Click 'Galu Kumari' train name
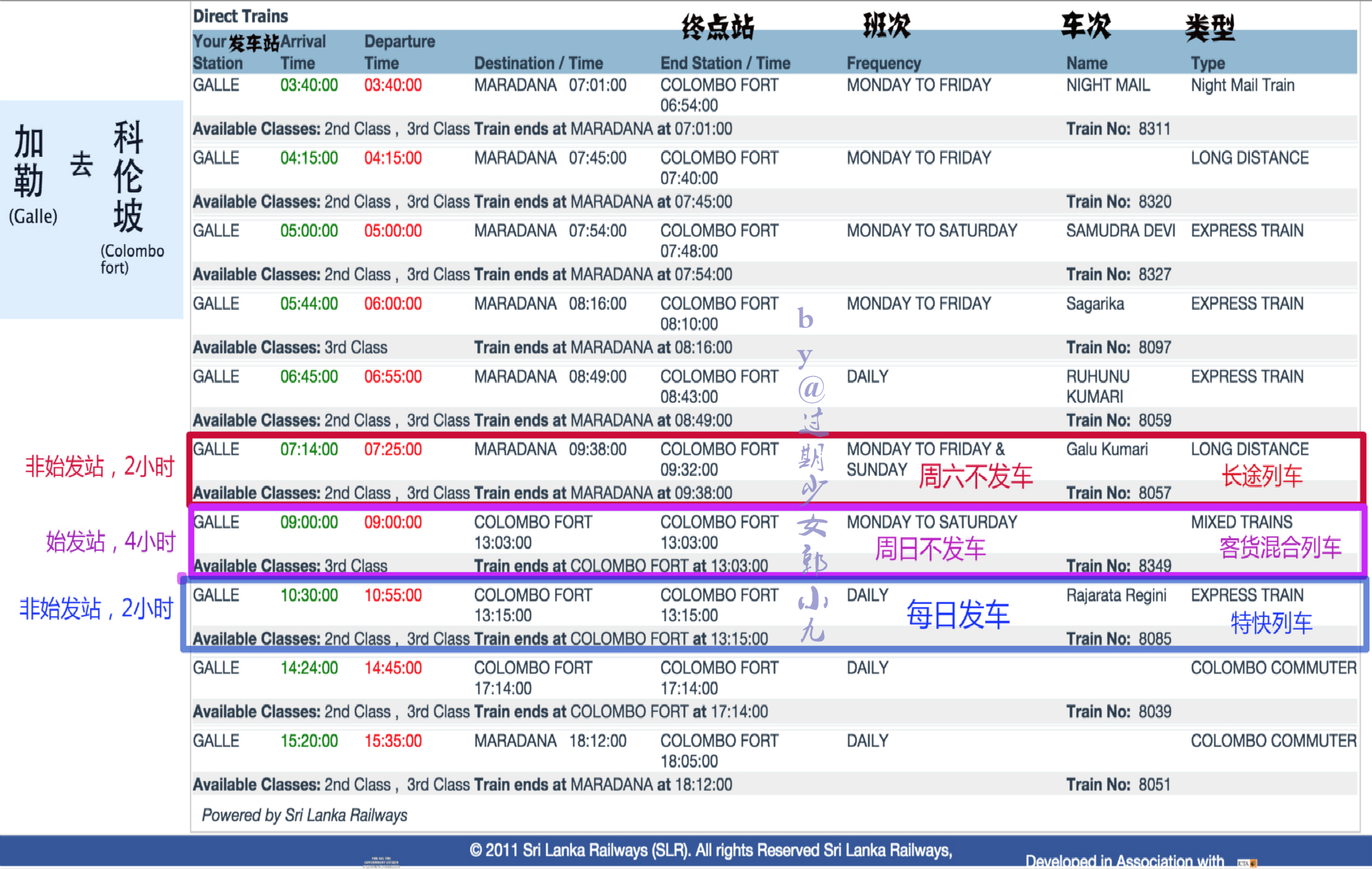This screenshot has height=869, width=1372. 1107,449
